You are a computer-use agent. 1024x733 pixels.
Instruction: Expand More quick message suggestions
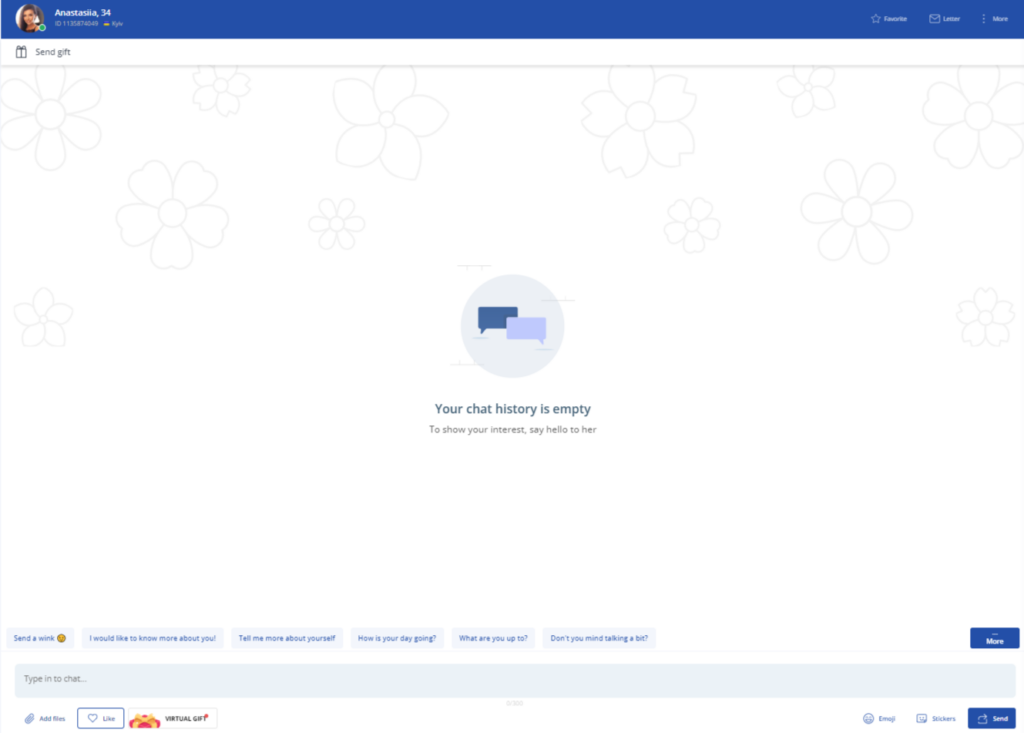(994, 638)
